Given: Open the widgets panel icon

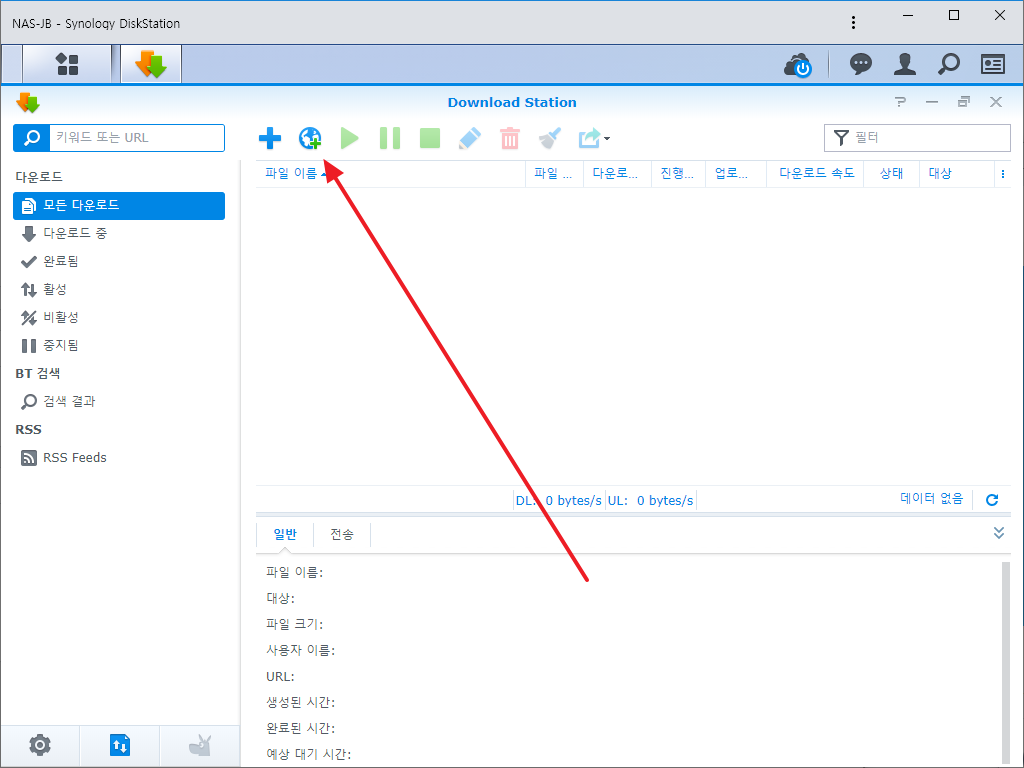Looking at the screenshot, I should pos(993,64).
